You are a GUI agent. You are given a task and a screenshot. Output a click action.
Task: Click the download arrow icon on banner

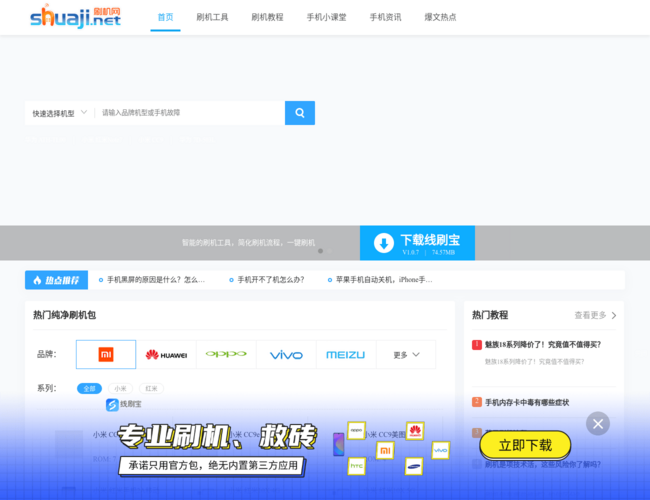(x=384, y=243)
